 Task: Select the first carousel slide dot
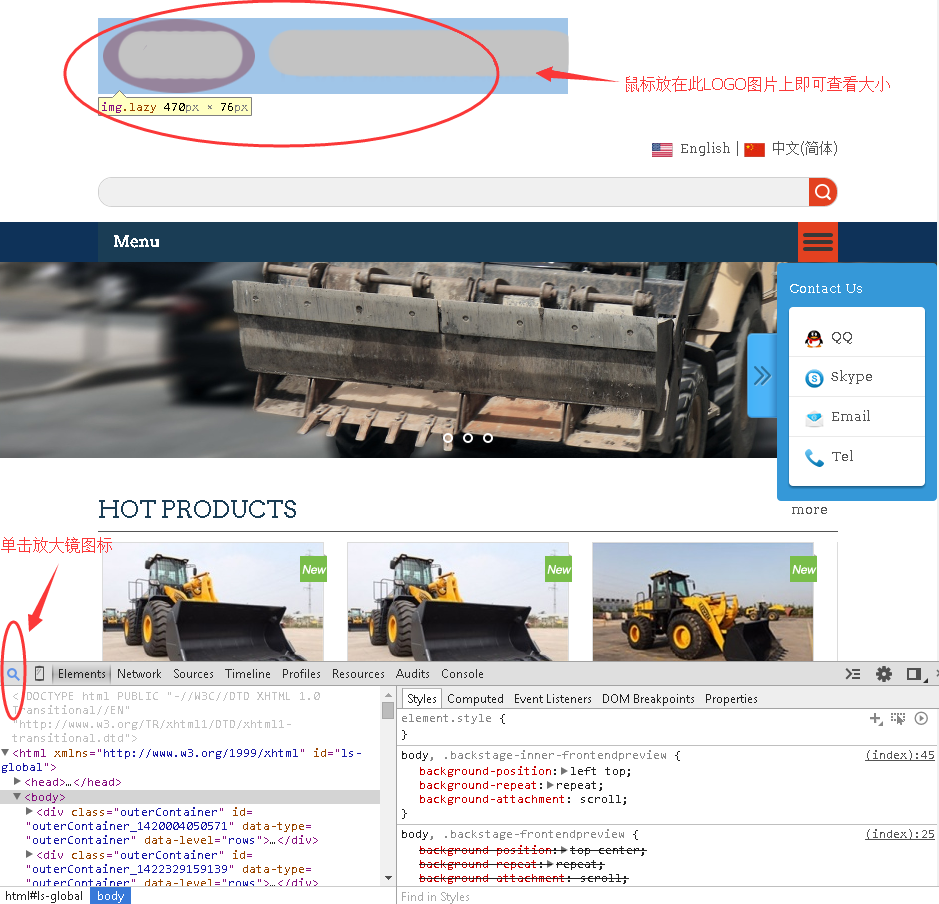click(x=448, y=438)
